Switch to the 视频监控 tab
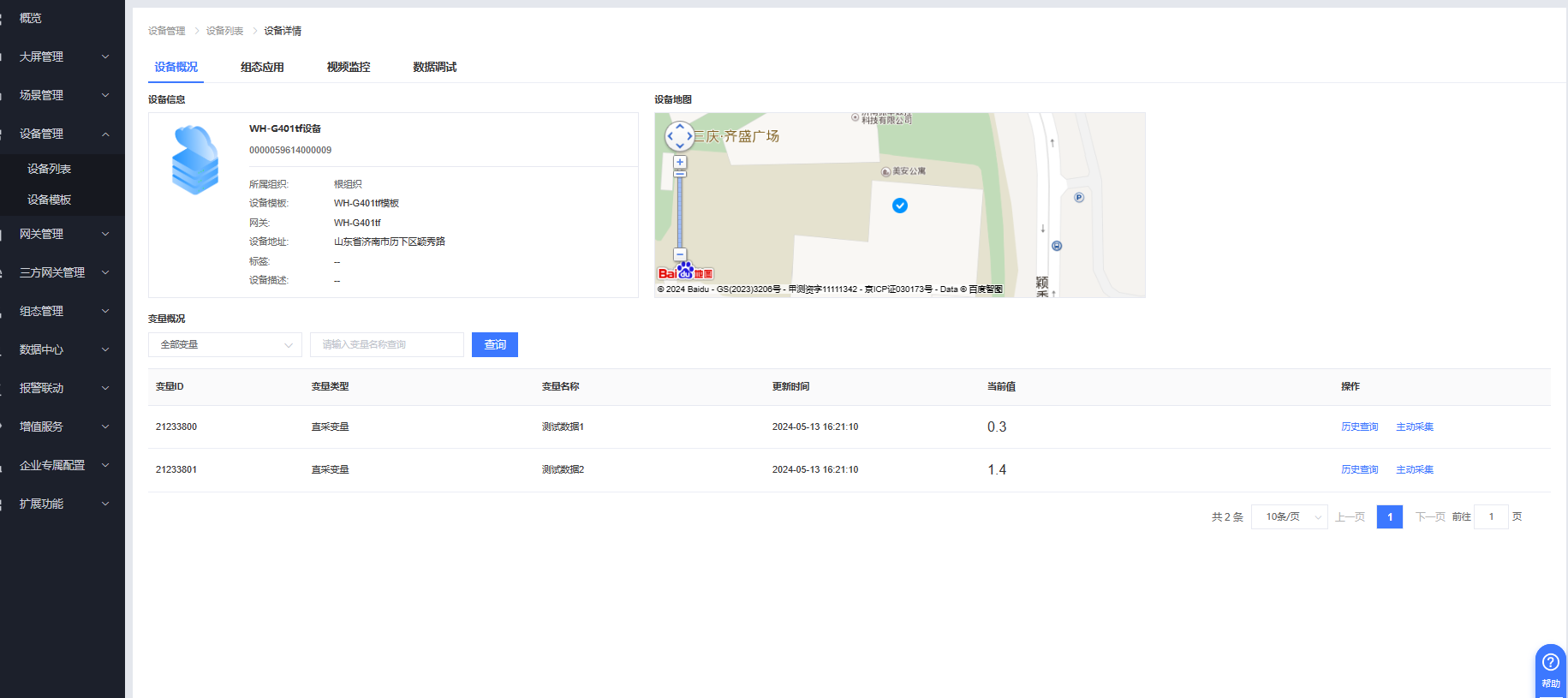Screen dimensions: 1568x698 pyautogui.click(x=349, y=67)
